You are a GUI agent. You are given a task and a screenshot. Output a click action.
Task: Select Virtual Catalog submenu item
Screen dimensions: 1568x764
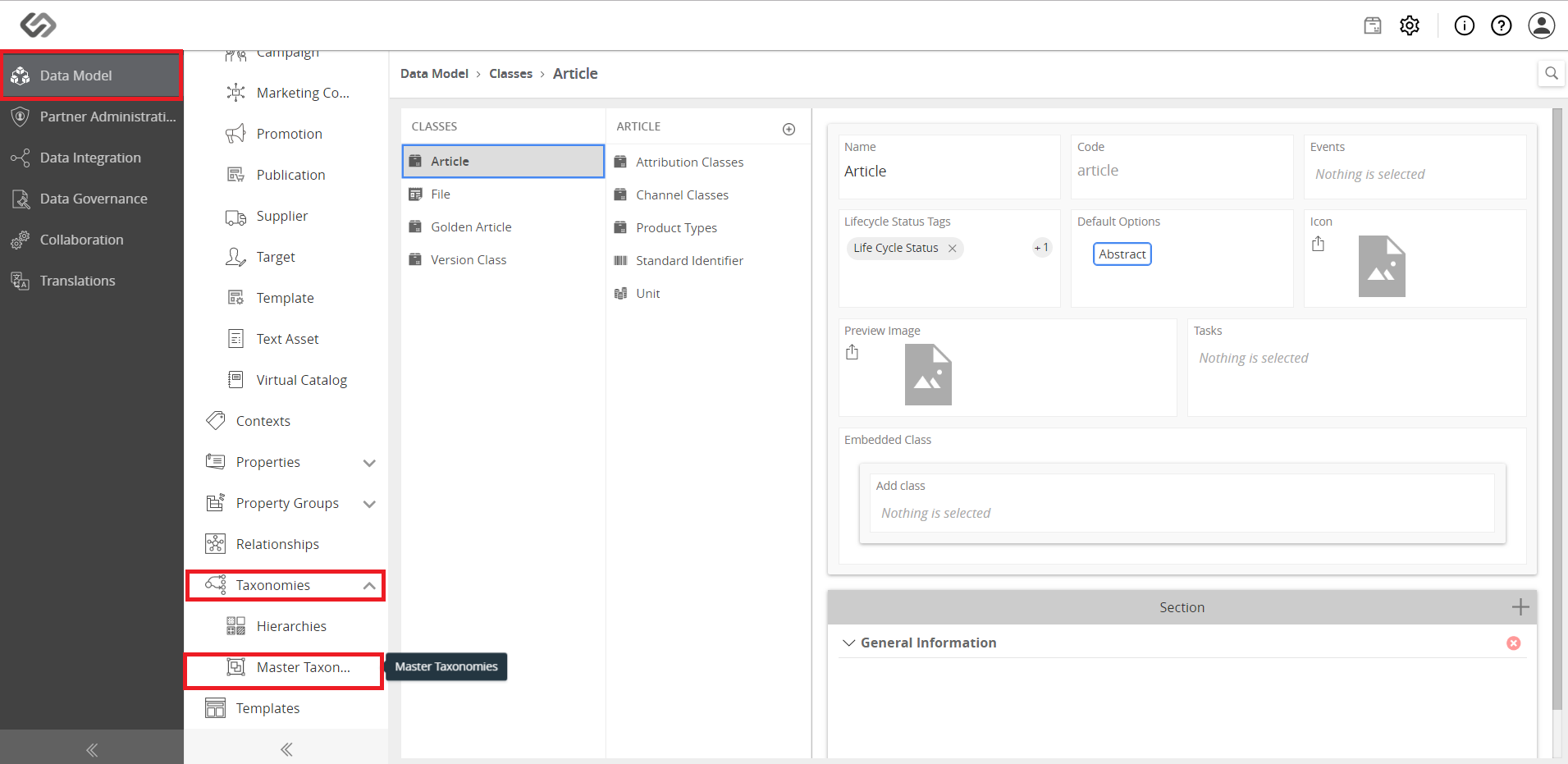286,380
